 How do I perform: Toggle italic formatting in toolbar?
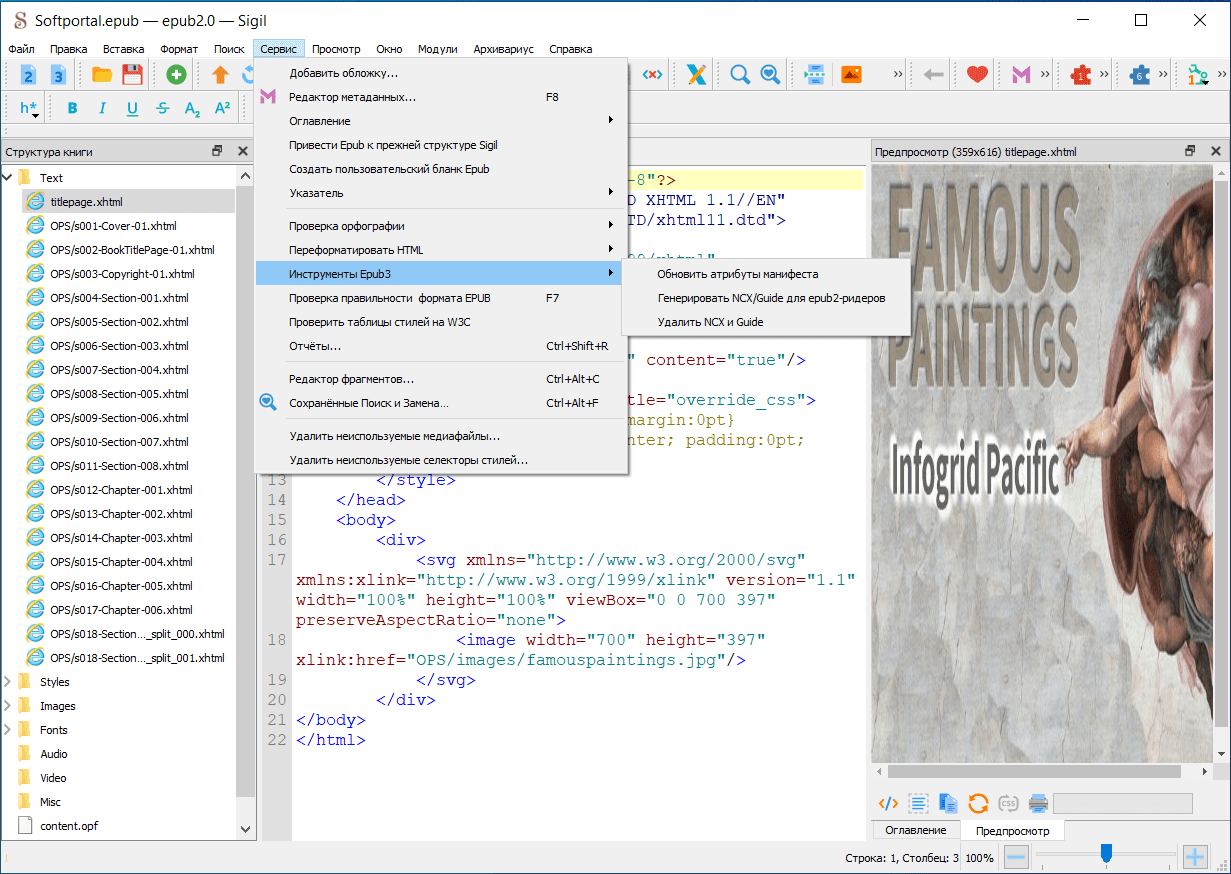102,108
